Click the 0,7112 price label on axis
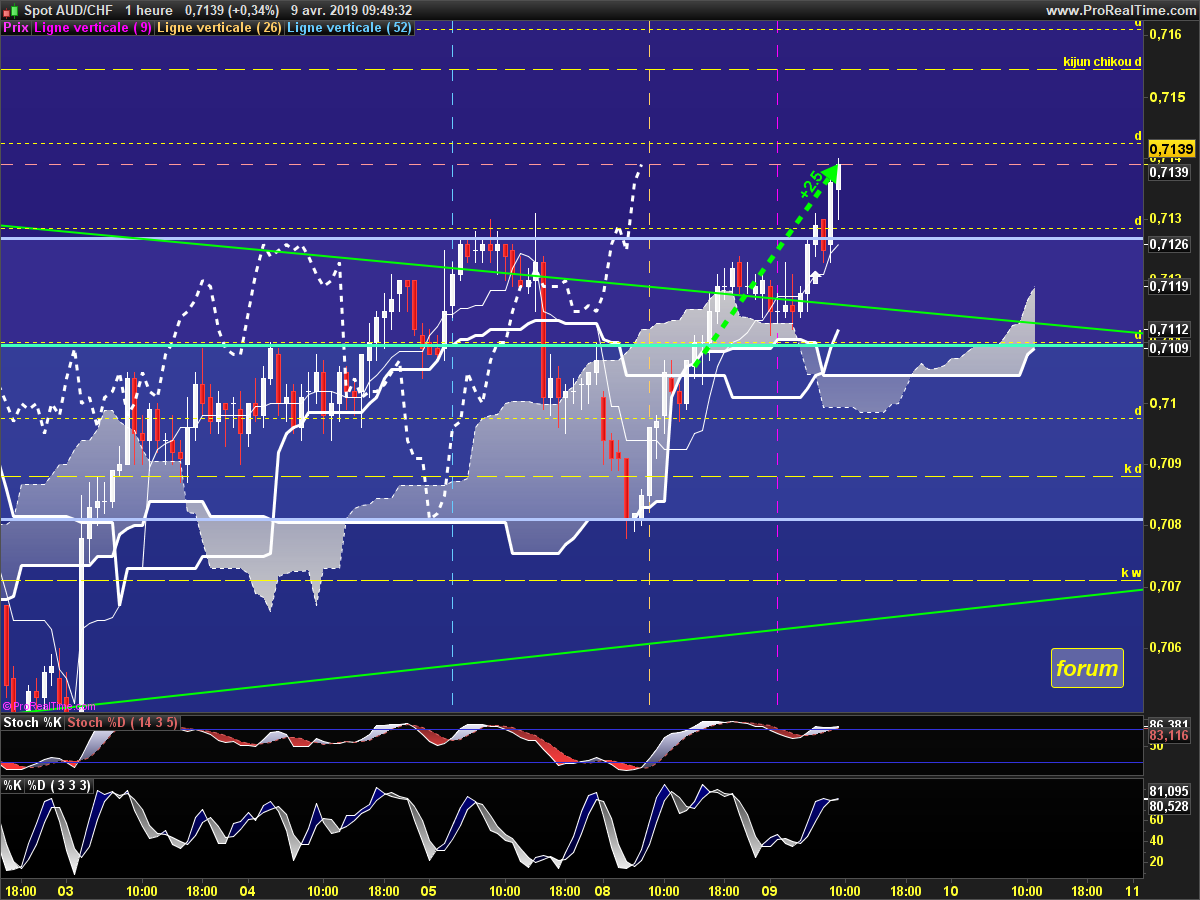Image resolution: width=1200 pixels, height=900 pixels. (x=1169, y=330)
